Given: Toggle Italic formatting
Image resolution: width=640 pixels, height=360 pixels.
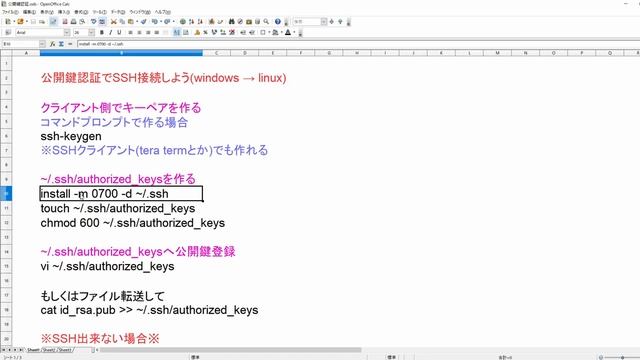Looking at the screenshot, I should (x=110, y=32).
